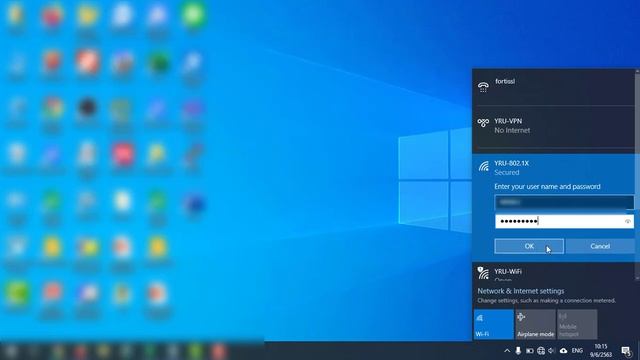Click the user name input field
640x360 pixels.
[564, 202]
